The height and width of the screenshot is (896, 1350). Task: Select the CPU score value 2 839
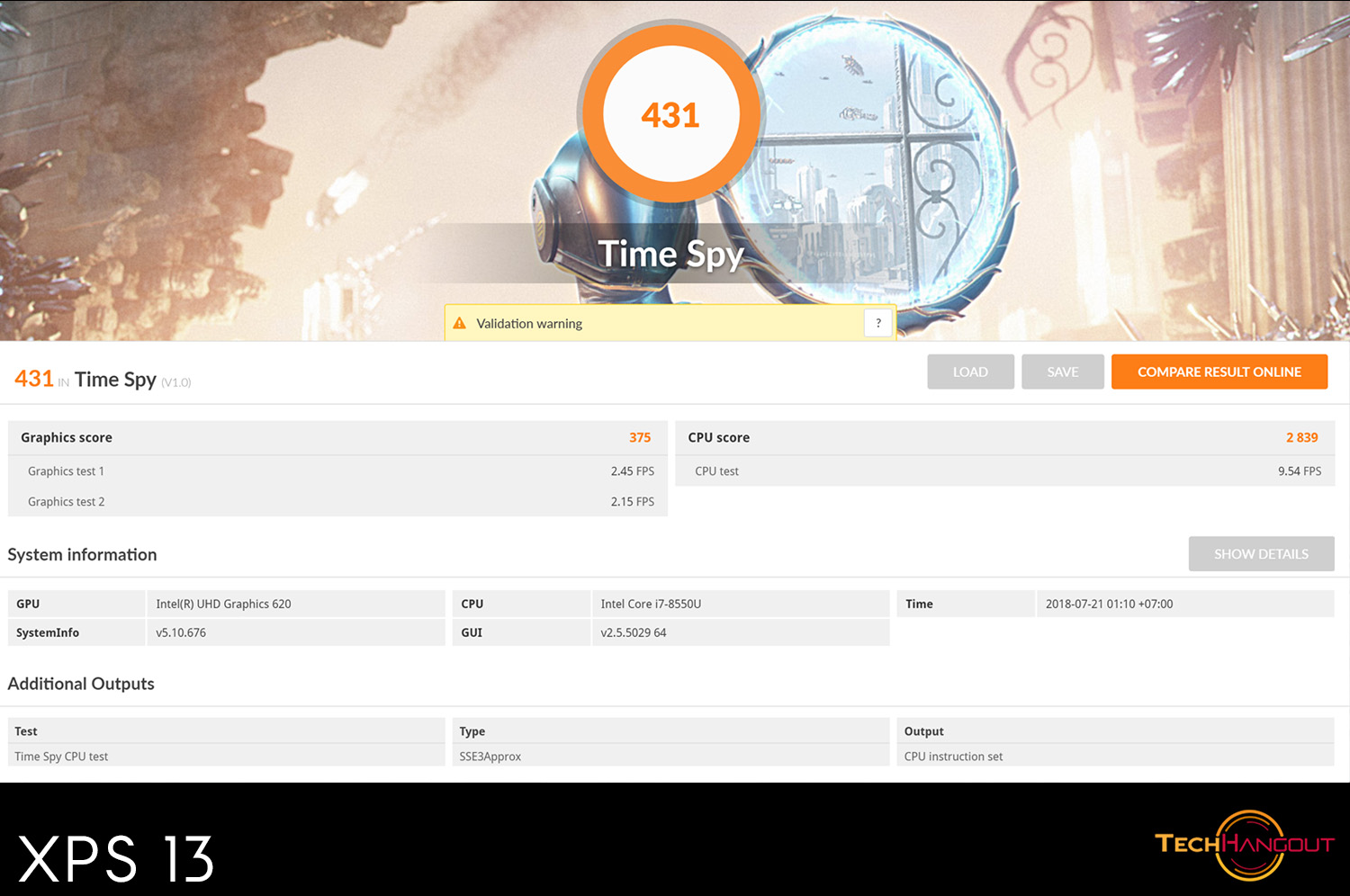click(x=1301, y=437)
